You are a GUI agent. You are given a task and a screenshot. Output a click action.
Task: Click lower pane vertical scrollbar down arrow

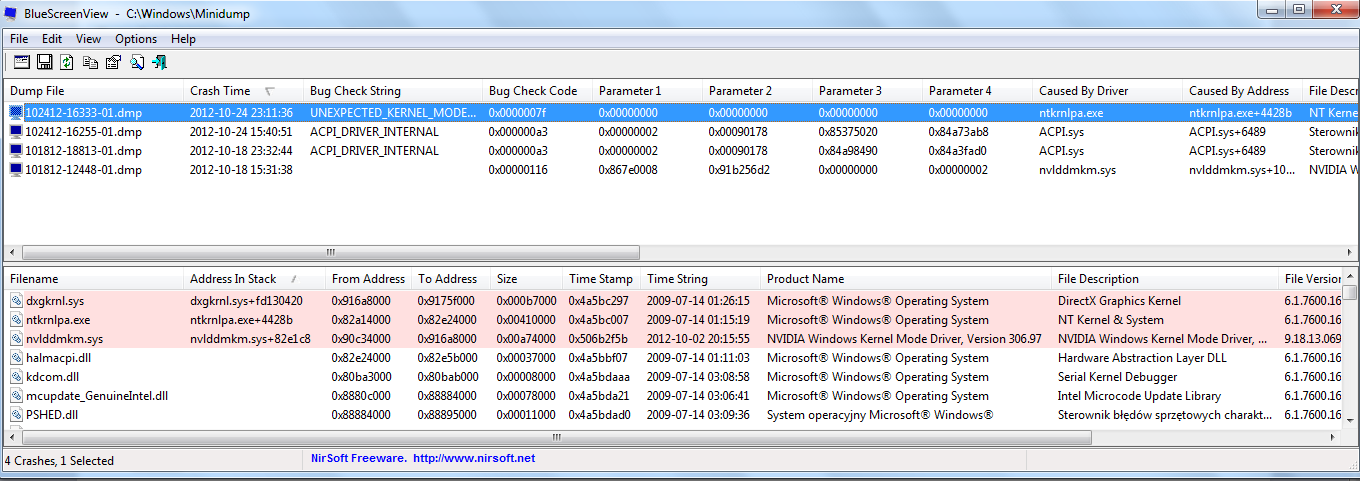[x=1350, y=421]
